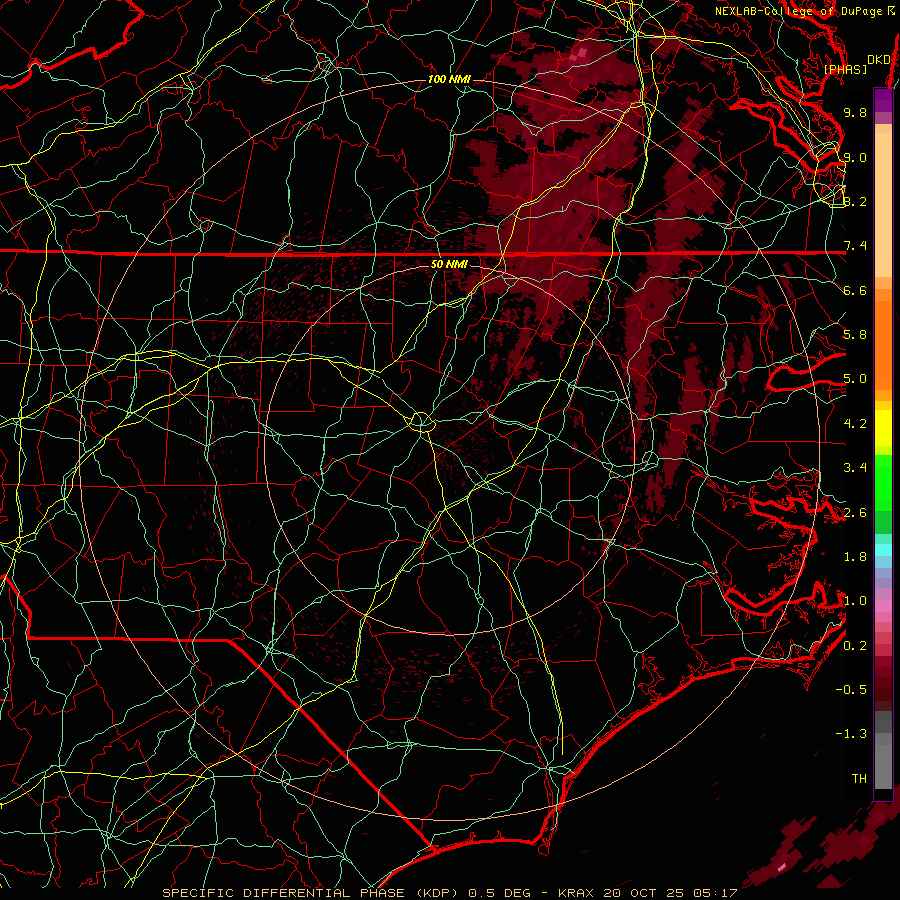Click the "4.2" scale value
Screen dimensions: 900x900
[855, 424]
